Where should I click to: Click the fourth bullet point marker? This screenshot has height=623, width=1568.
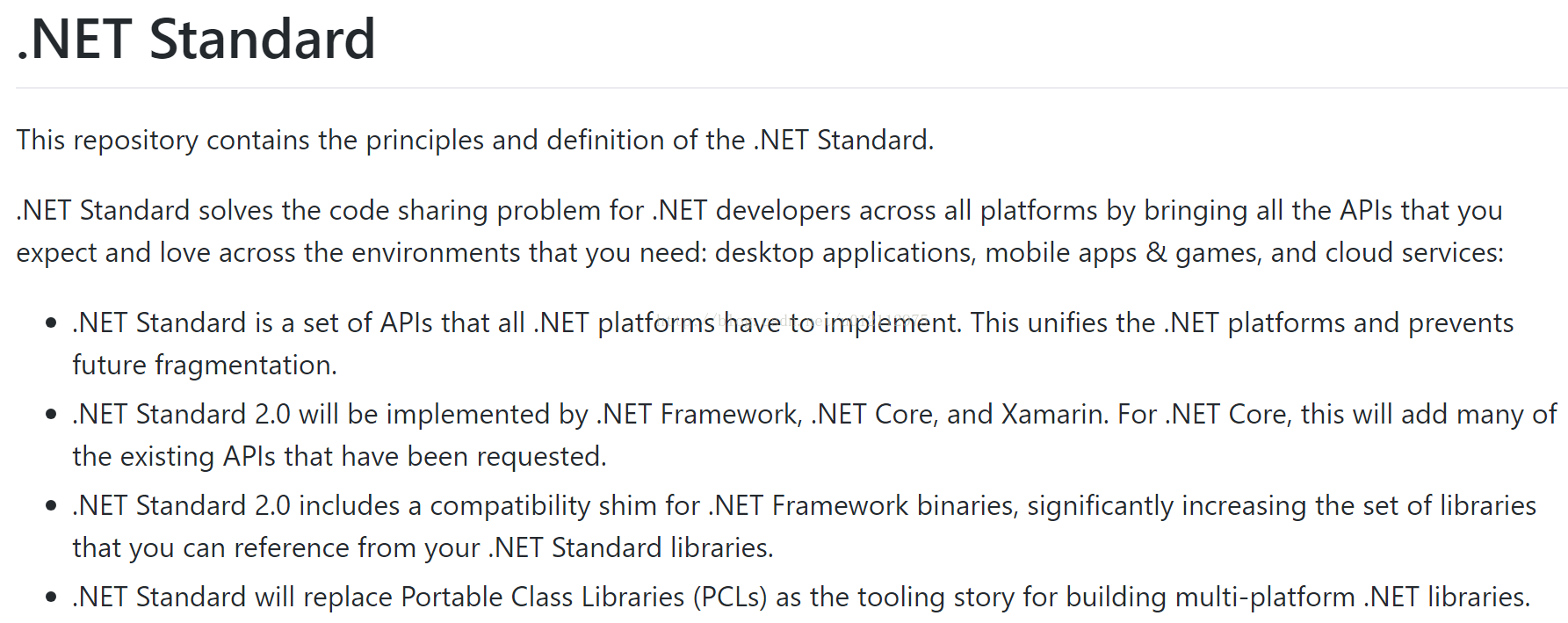tap(51, 598)
